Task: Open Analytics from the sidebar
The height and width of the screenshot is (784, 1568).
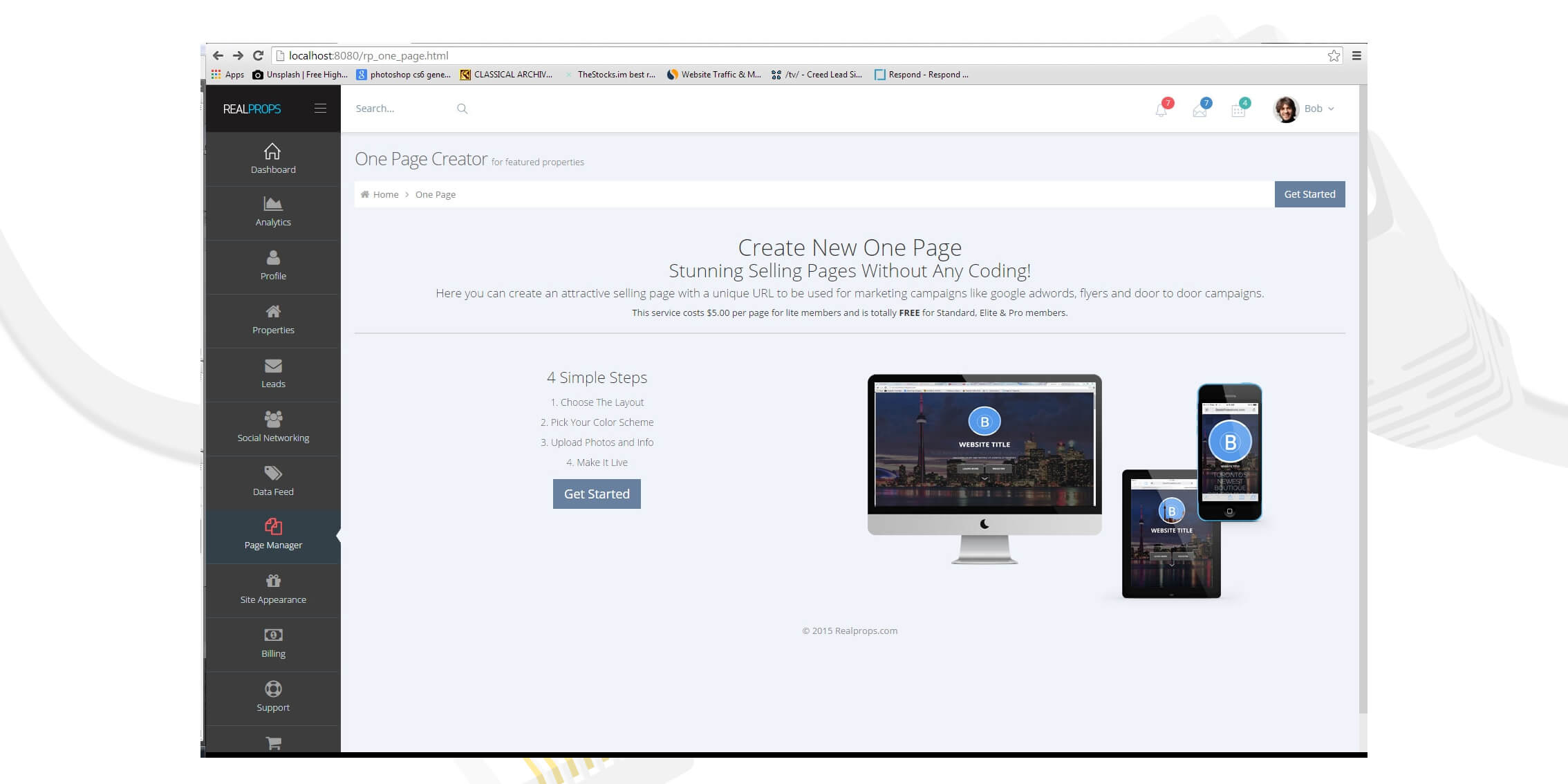Action: point(273,212)
